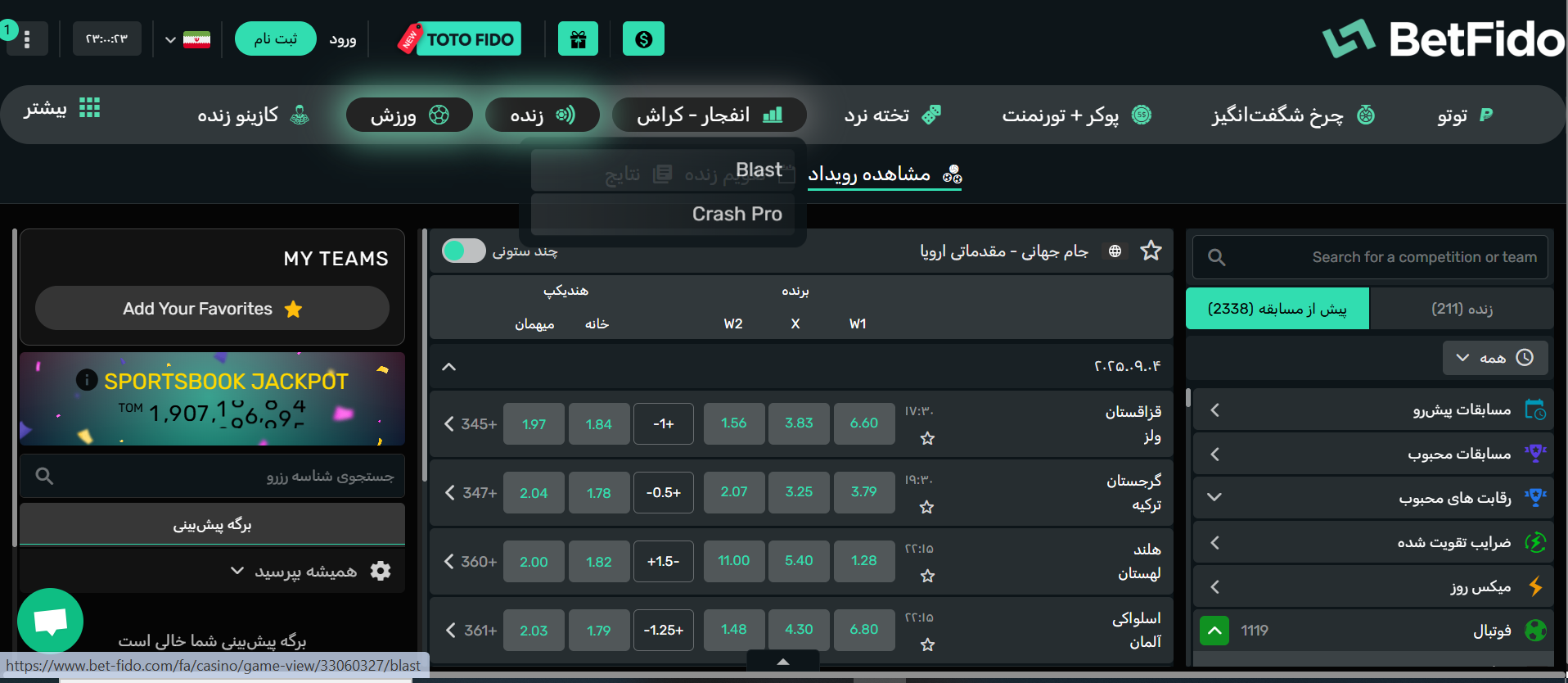The width and height of the screenshot is (1568, 683).
Task: Favorite the قزاقستان - ولز match
Action: pyautogui.click(x=927, y=438)
